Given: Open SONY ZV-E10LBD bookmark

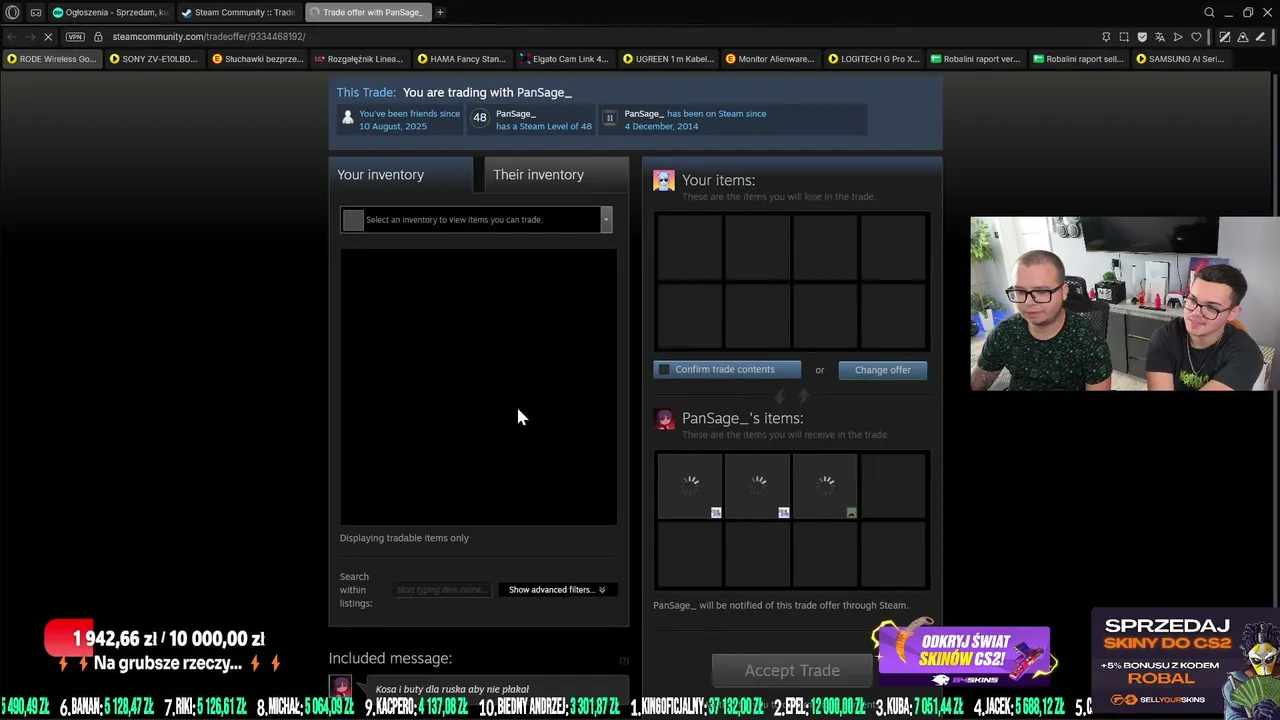Looking at the screenshot, I should tap(154, 59).
